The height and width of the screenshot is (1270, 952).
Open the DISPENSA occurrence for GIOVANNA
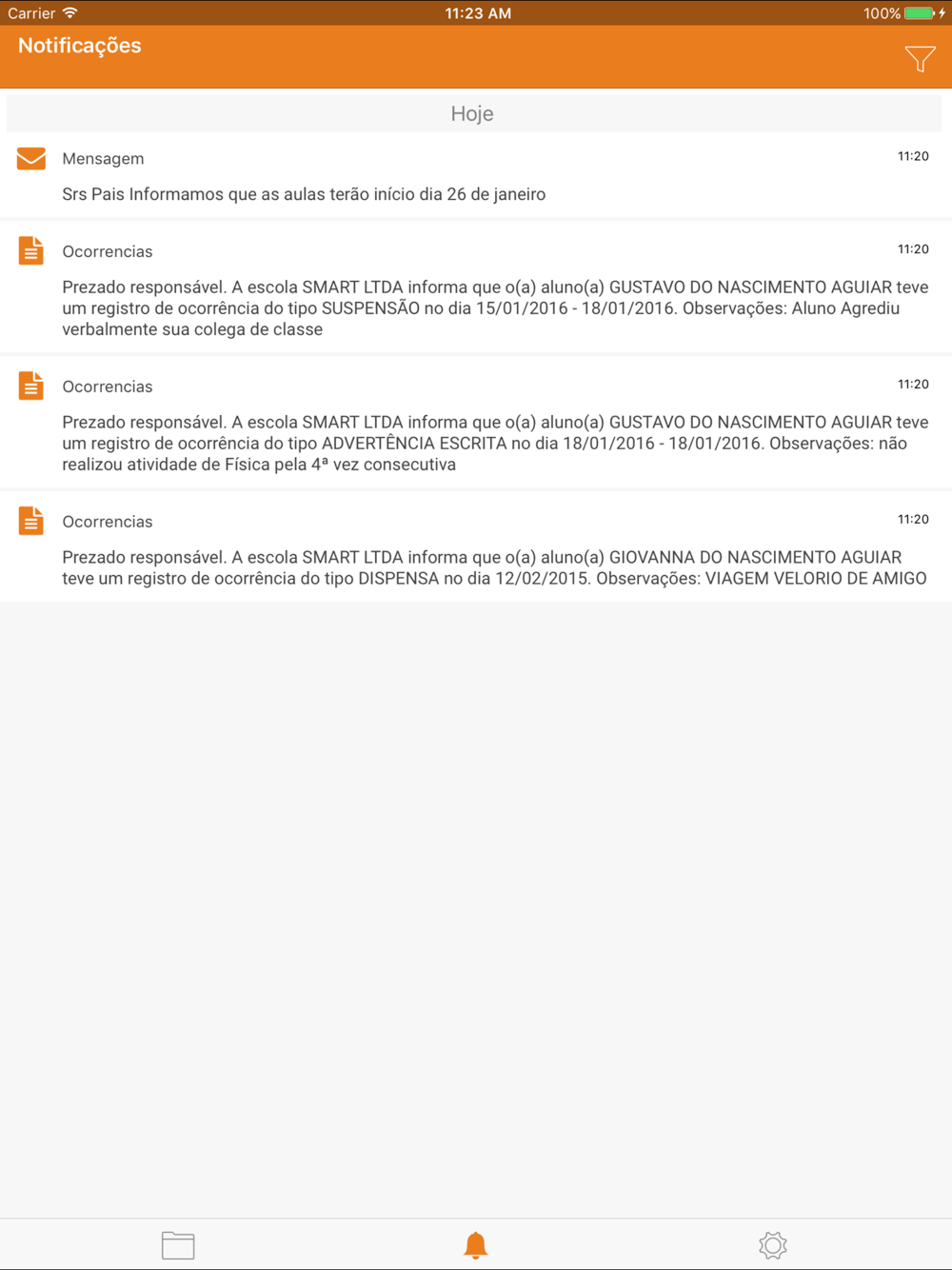click(494, 567)
